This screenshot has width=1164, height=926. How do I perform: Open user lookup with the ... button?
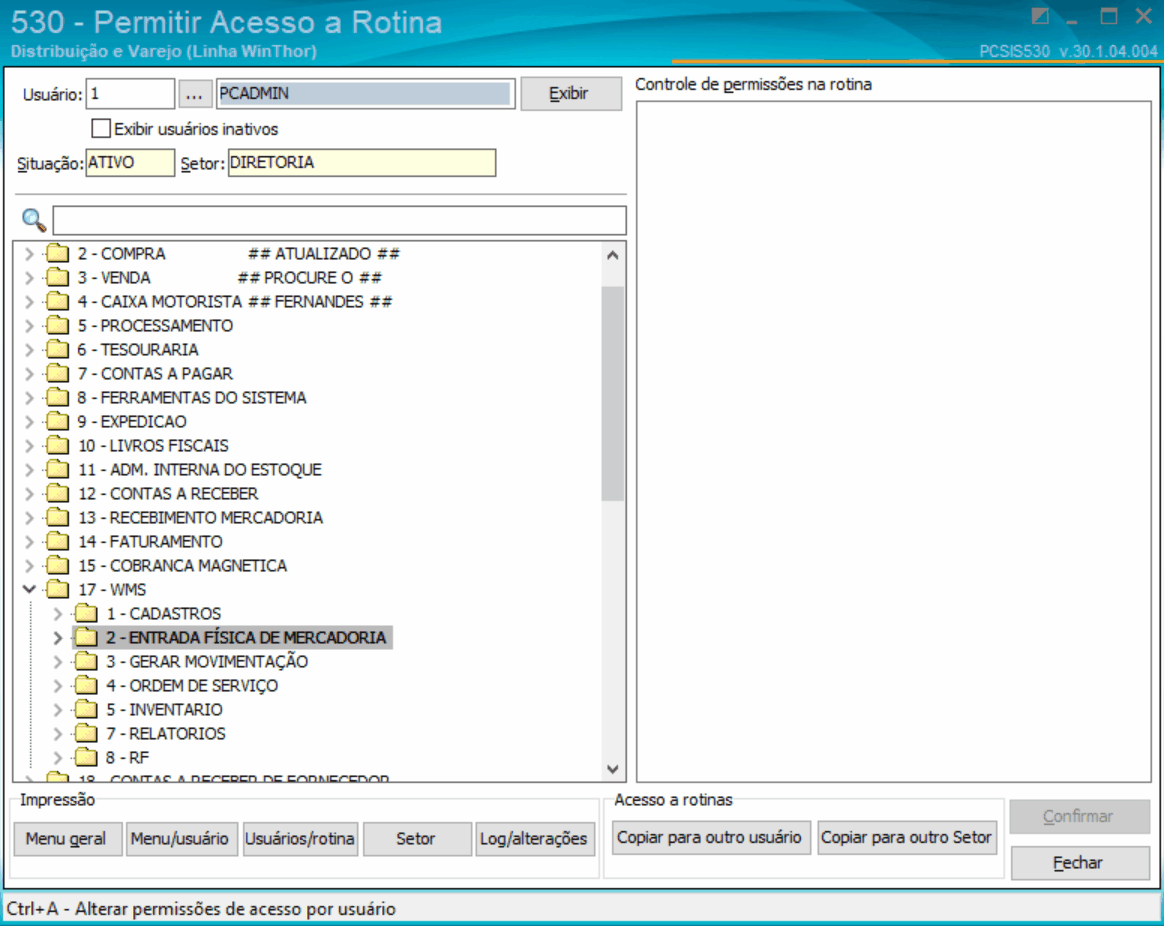click(x=194, y=94)
